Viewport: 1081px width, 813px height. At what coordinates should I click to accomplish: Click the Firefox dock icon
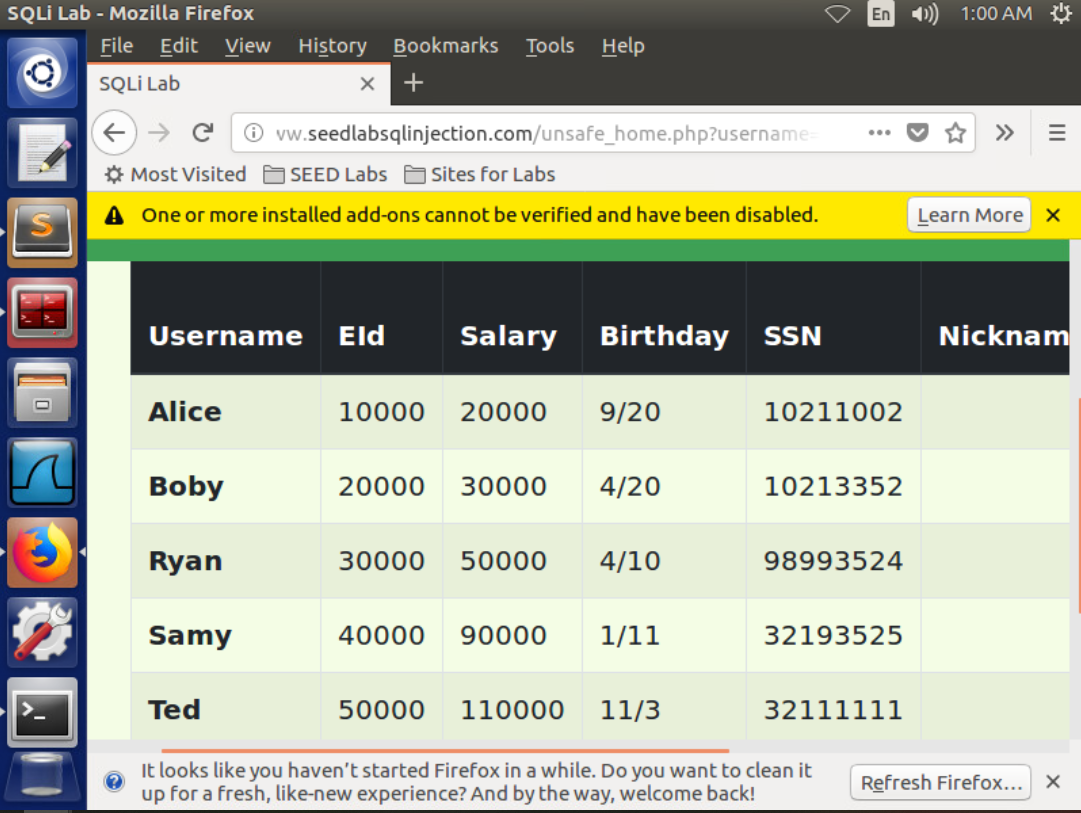click(42, 553)
